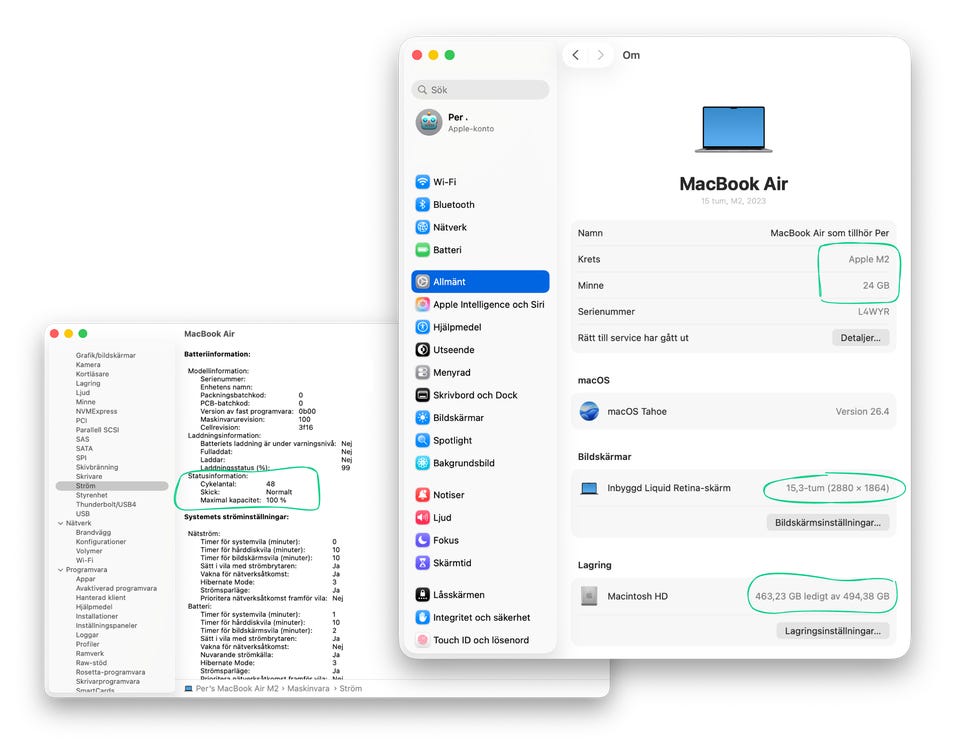
Task: Select Kamera in System Information sidebar
Action: 88,364
